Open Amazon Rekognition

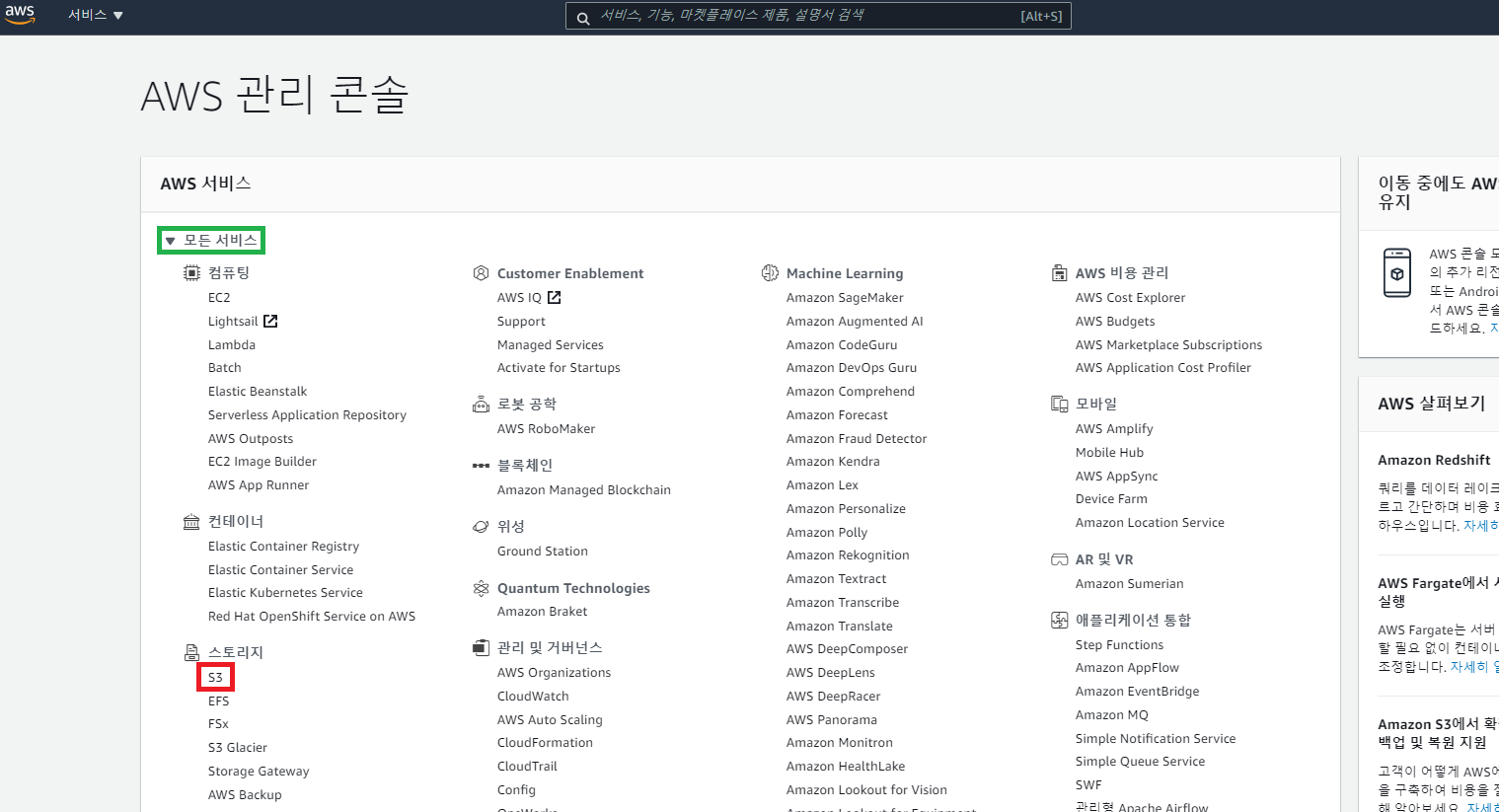[x=848, y=555]
